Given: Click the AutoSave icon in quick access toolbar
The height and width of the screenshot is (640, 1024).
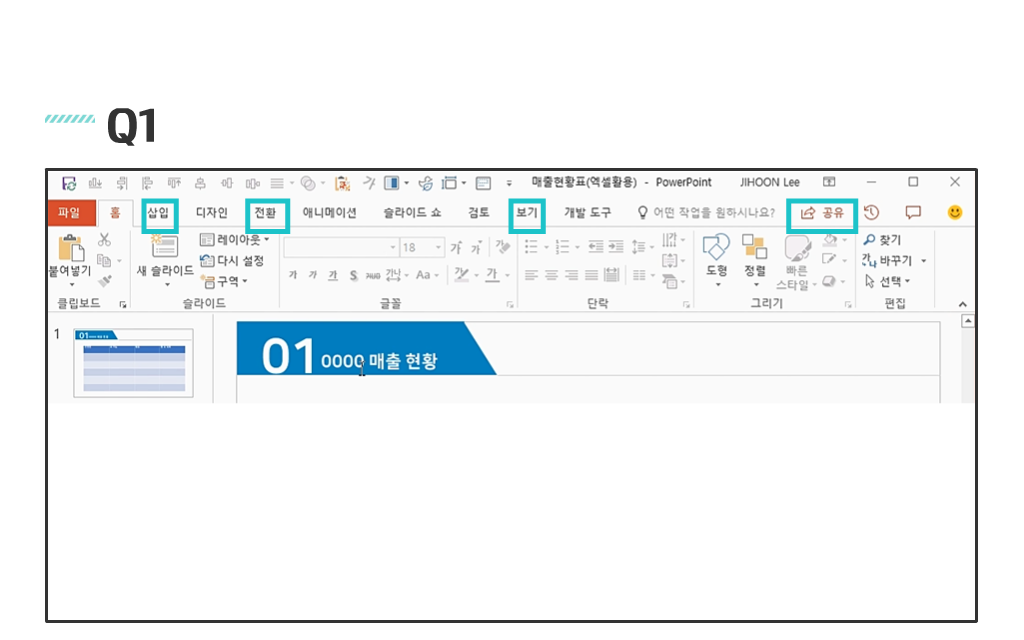Looking at the screenshot, I should (x=69, y=184).
